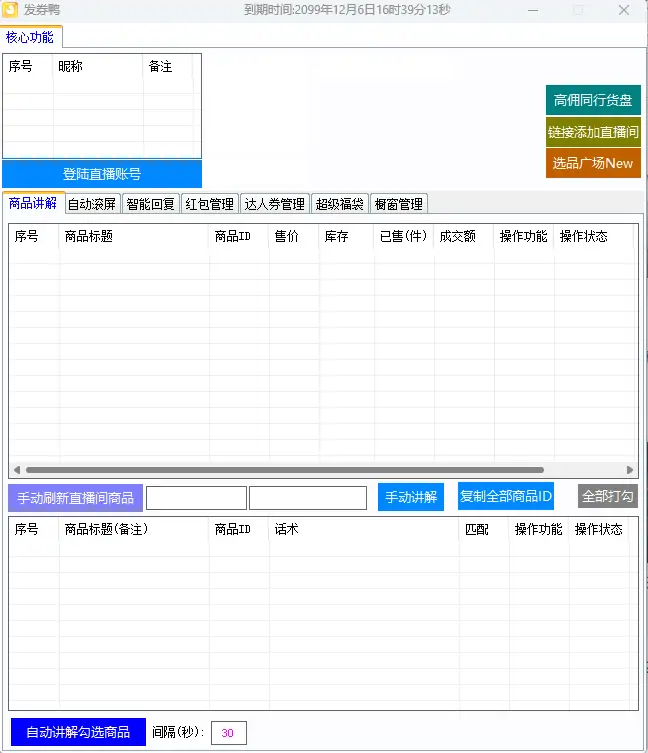Close the 发券鸭 window
648x753 pixels.
624,10
